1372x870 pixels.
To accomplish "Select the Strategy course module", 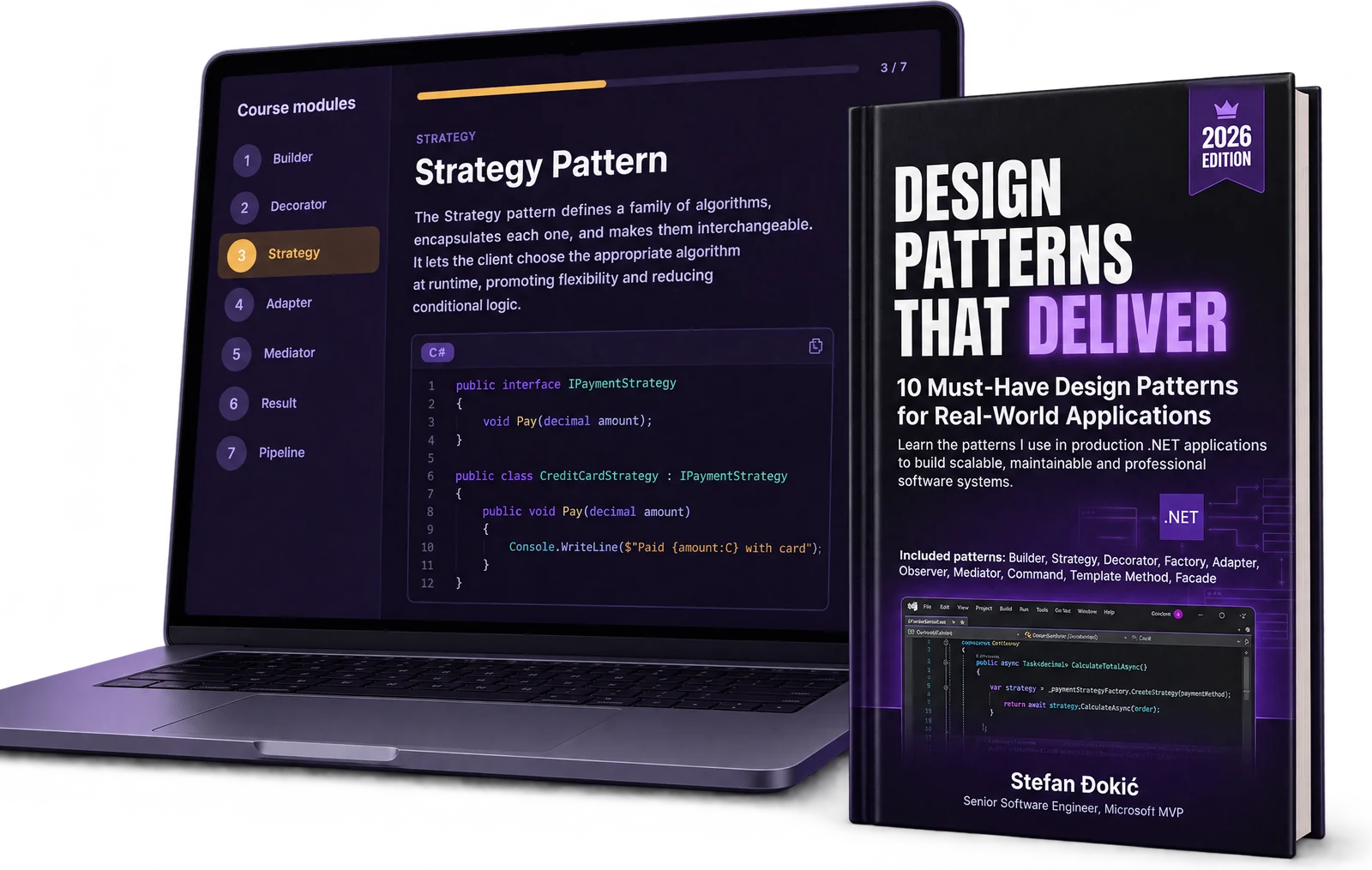I will (298, 253).
